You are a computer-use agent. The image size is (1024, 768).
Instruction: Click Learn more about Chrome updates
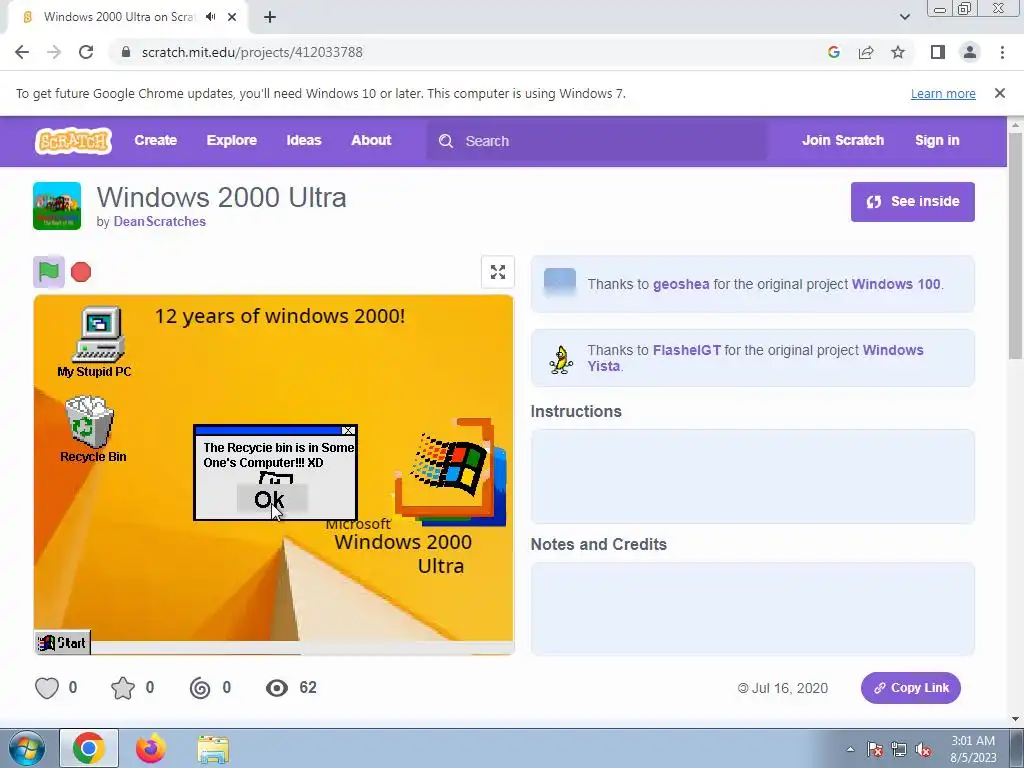tap(943, 93)
